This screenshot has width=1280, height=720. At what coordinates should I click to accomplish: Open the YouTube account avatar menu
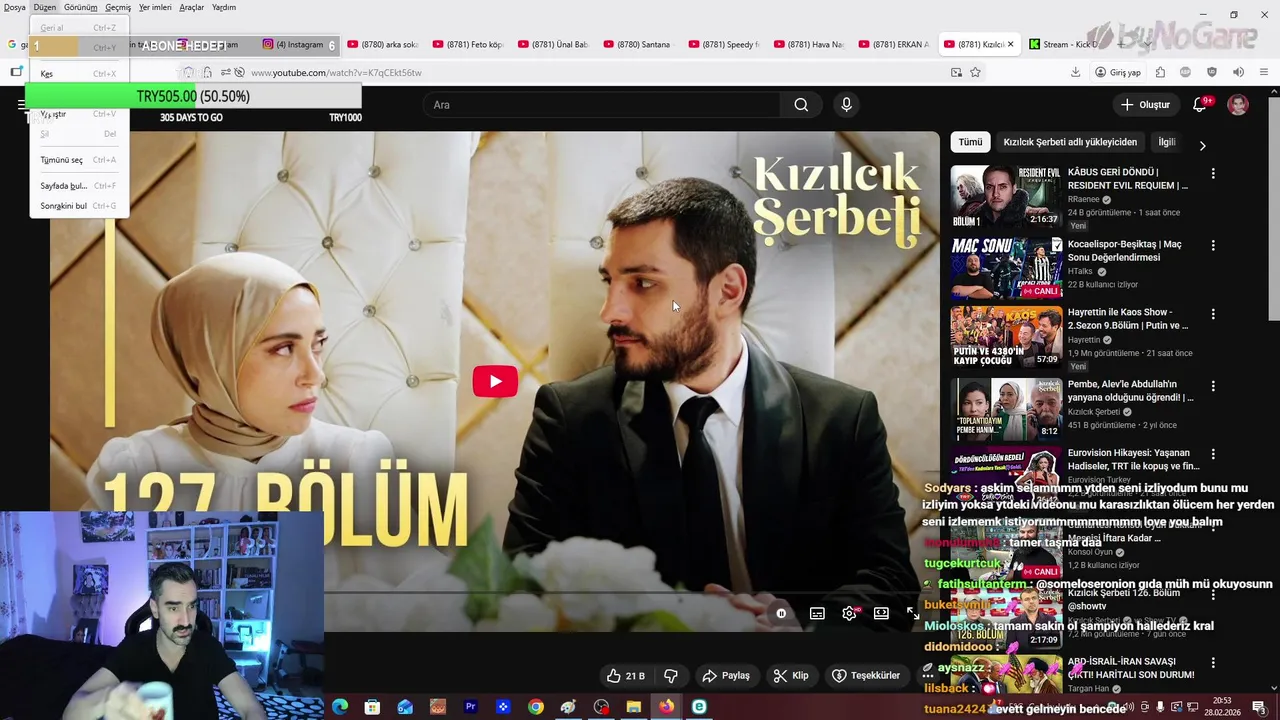1238,105
